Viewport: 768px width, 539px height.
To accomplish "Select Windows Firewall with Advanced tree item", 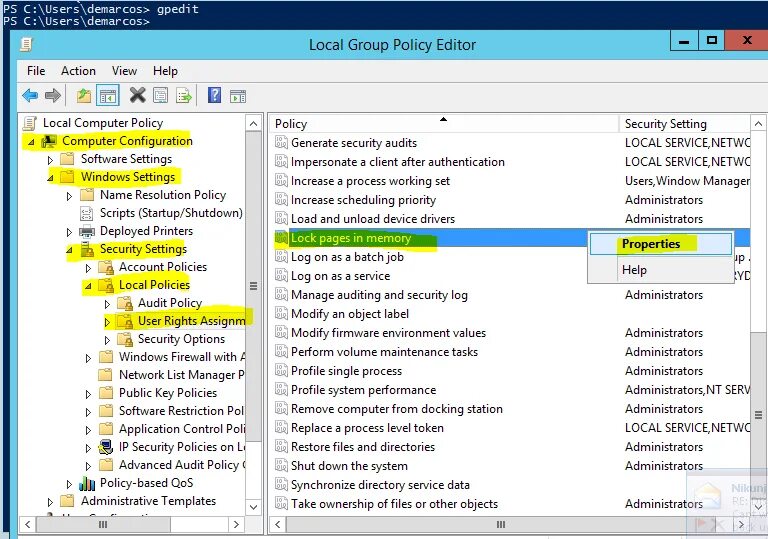I will pos(182,357).
